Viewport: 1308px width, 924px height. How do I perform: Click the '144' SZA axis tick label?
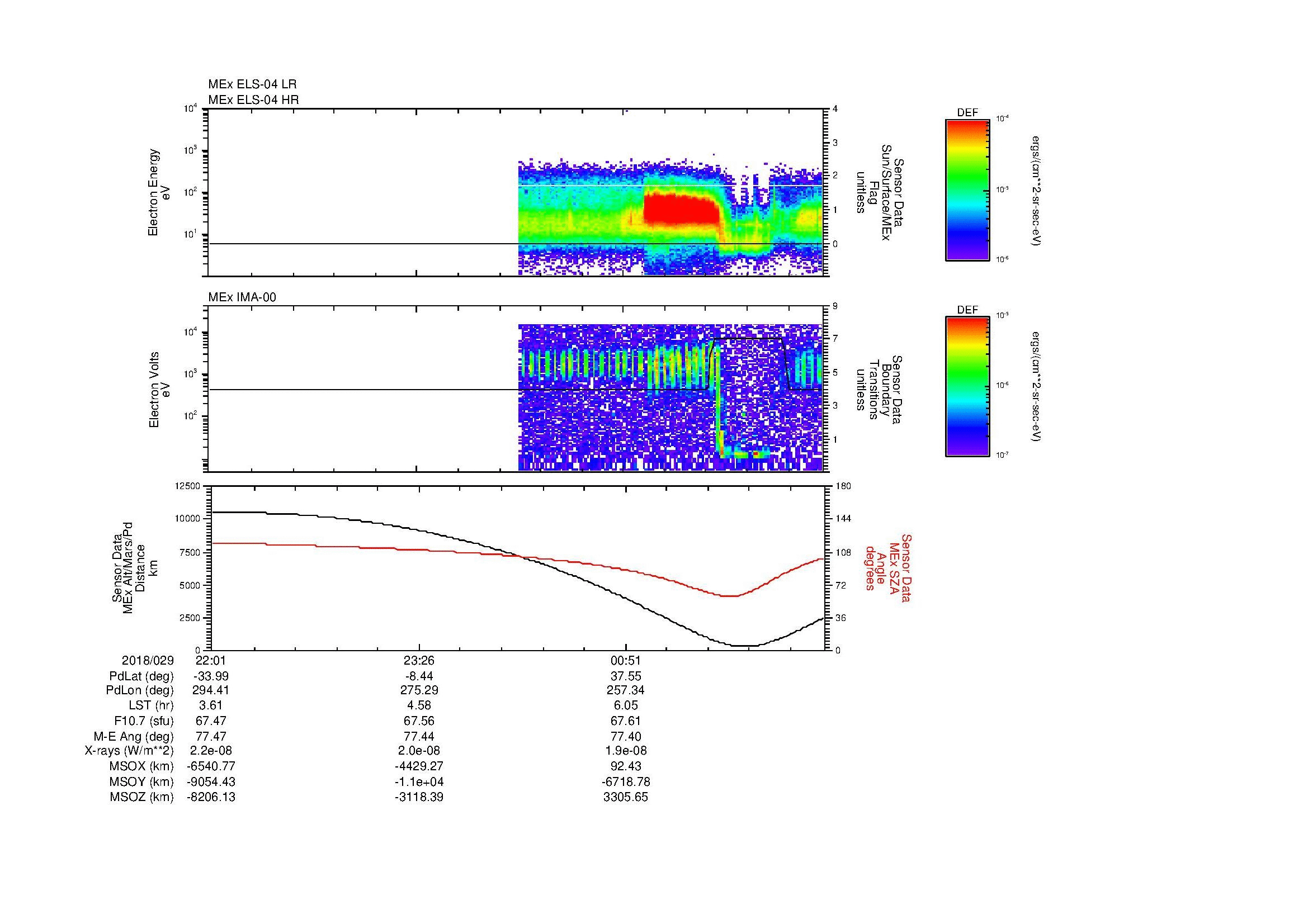(843, 519)
